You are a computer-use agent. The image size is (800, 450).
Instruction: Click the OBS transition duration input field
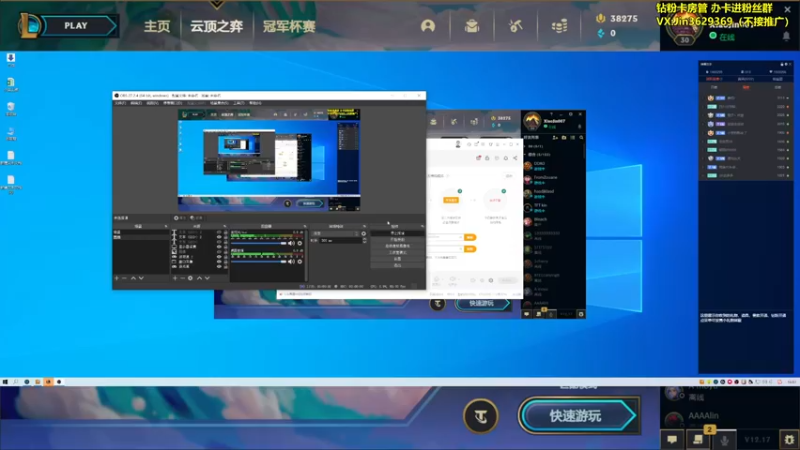[341, 240]
